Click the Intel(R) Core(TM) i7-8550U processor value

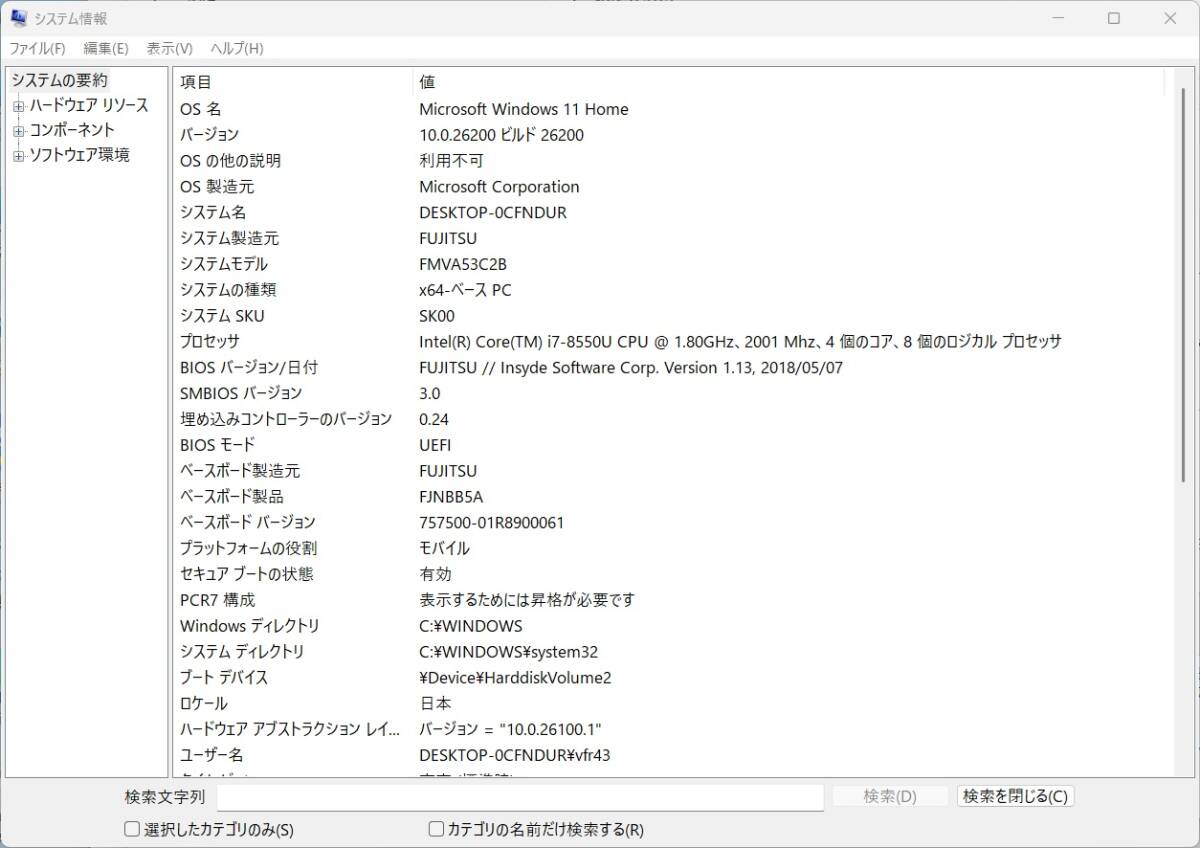pyautogui.click(x=740, y=342)
